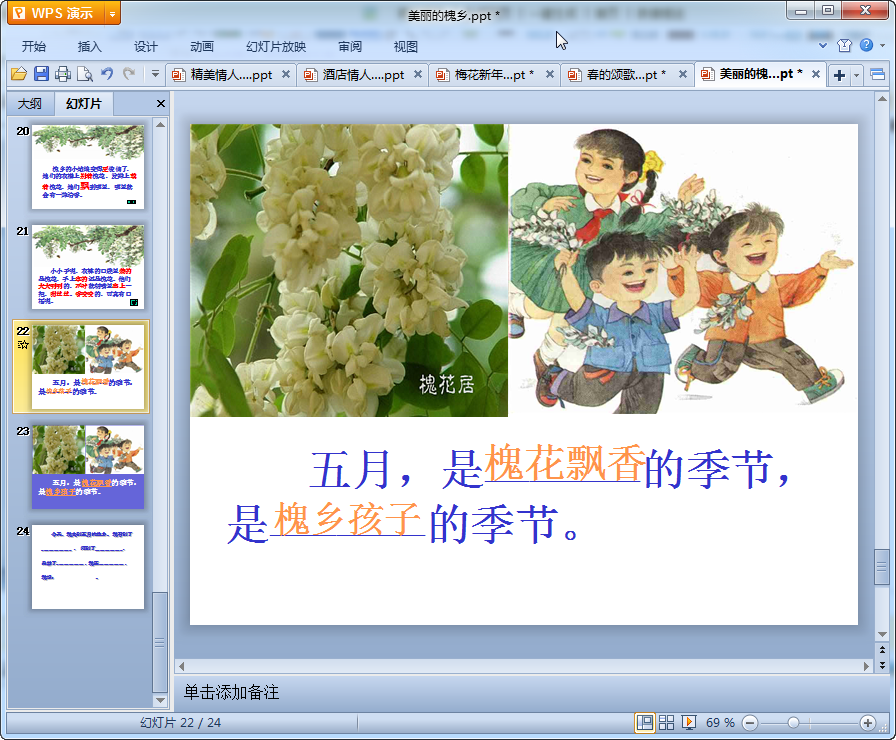Go to next slide double-arrow button
The width and height of the screenshot is (896, 740).
click(x=882, y=665)
